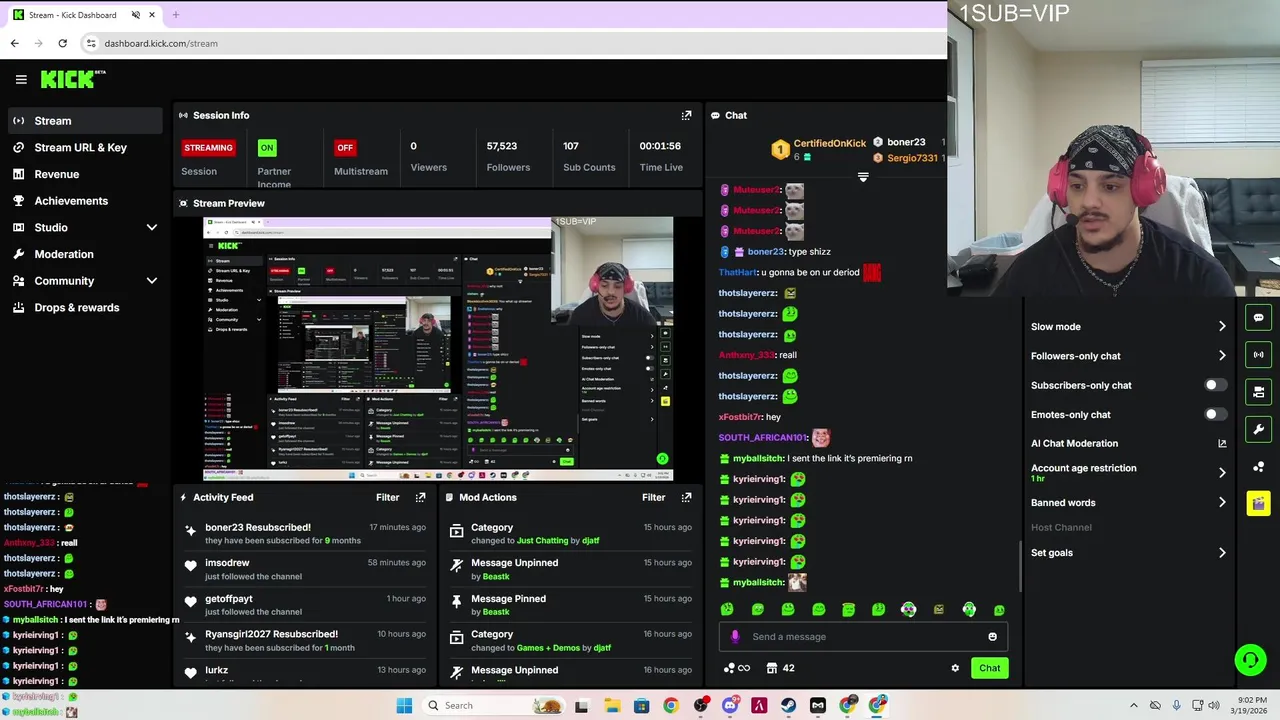Open Slow mode options arrow
The width and height of the screenshot is (1280, 720).
1222,326
